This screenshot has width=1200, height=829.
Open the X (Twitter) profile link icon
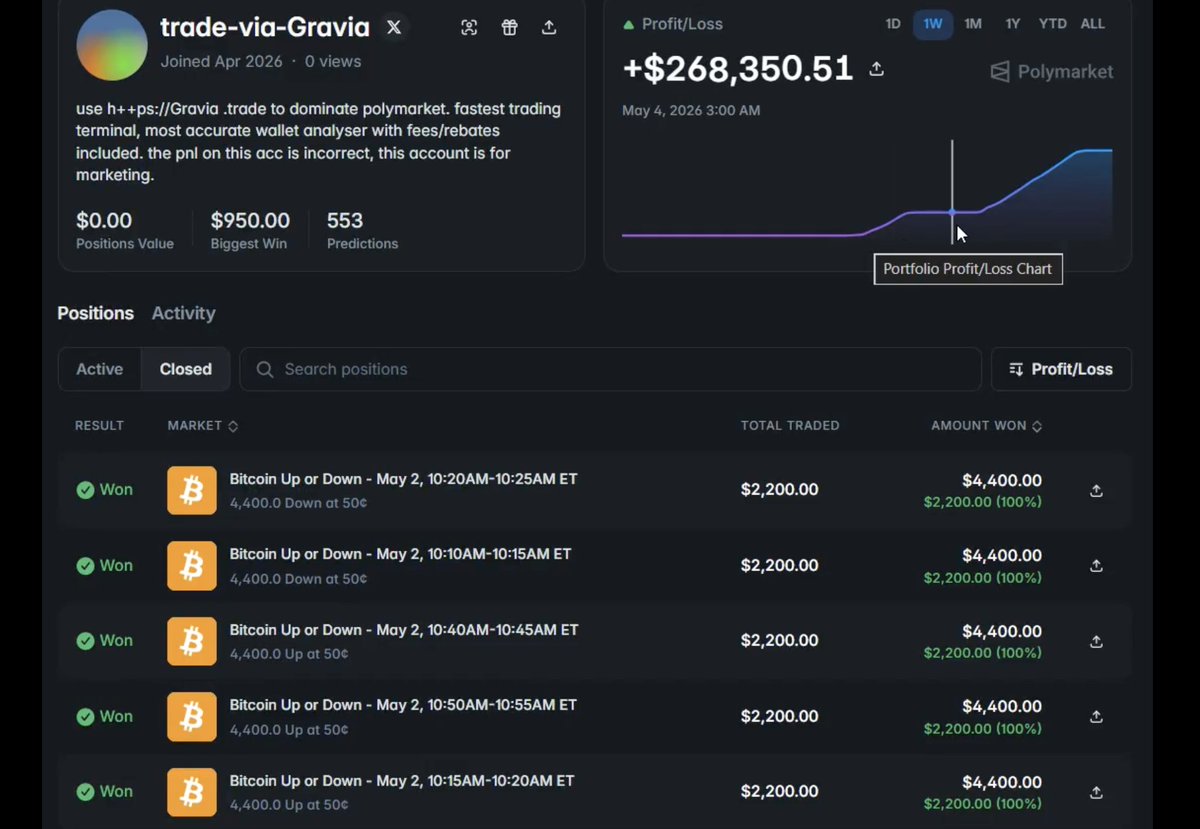(x=394, y=28)
